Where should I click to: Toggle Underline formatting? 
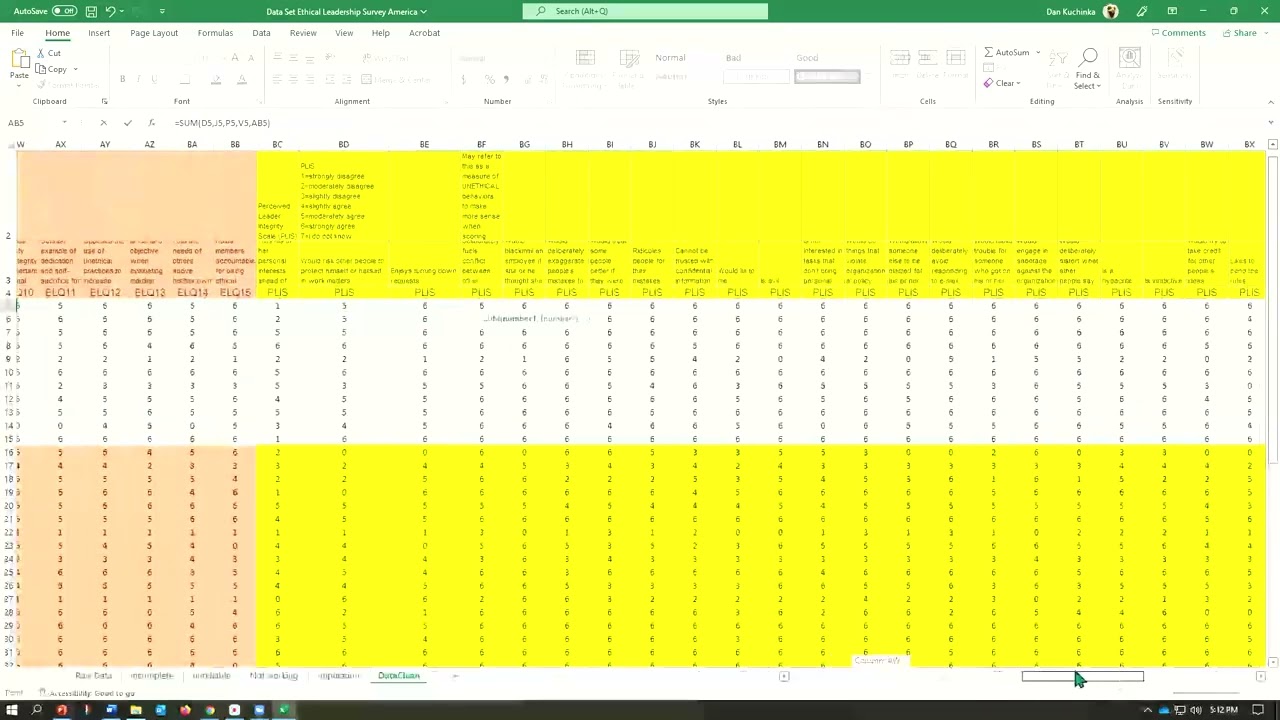click(x=153, y=79)
